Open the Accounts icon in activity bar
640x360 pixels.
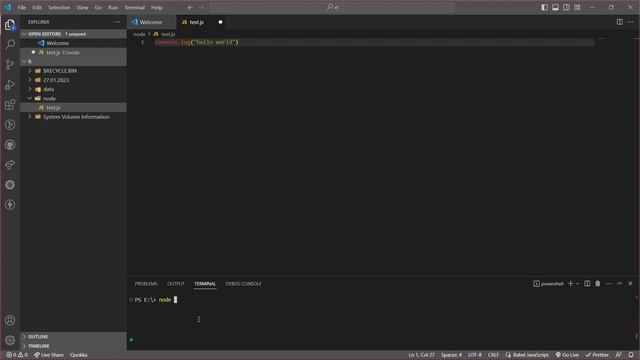tap(10, 320)
